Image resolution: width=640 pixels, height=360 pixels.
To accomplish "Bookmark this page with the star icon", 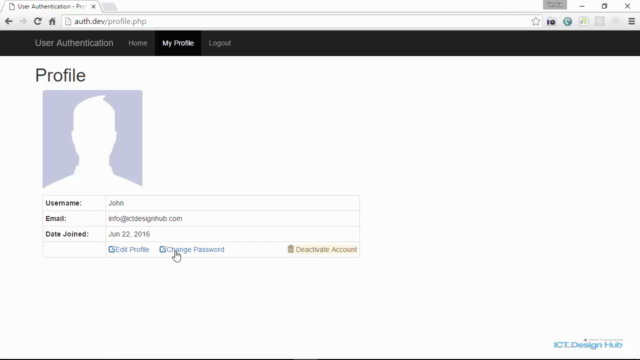I will pos(536,21).
